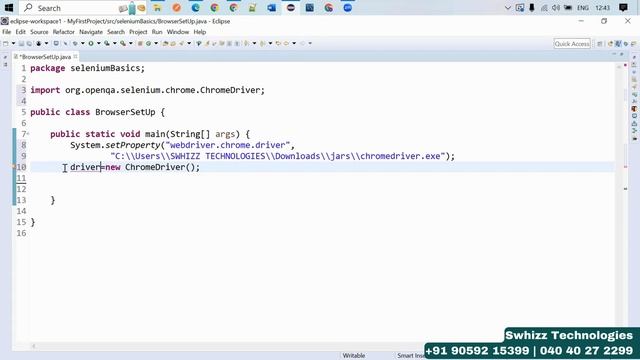The width and height of the screenshot is (640, 360).
Task: Switch to the highlighted Java perspective icon
Action: pyautogui.click(x=618, y=44)
